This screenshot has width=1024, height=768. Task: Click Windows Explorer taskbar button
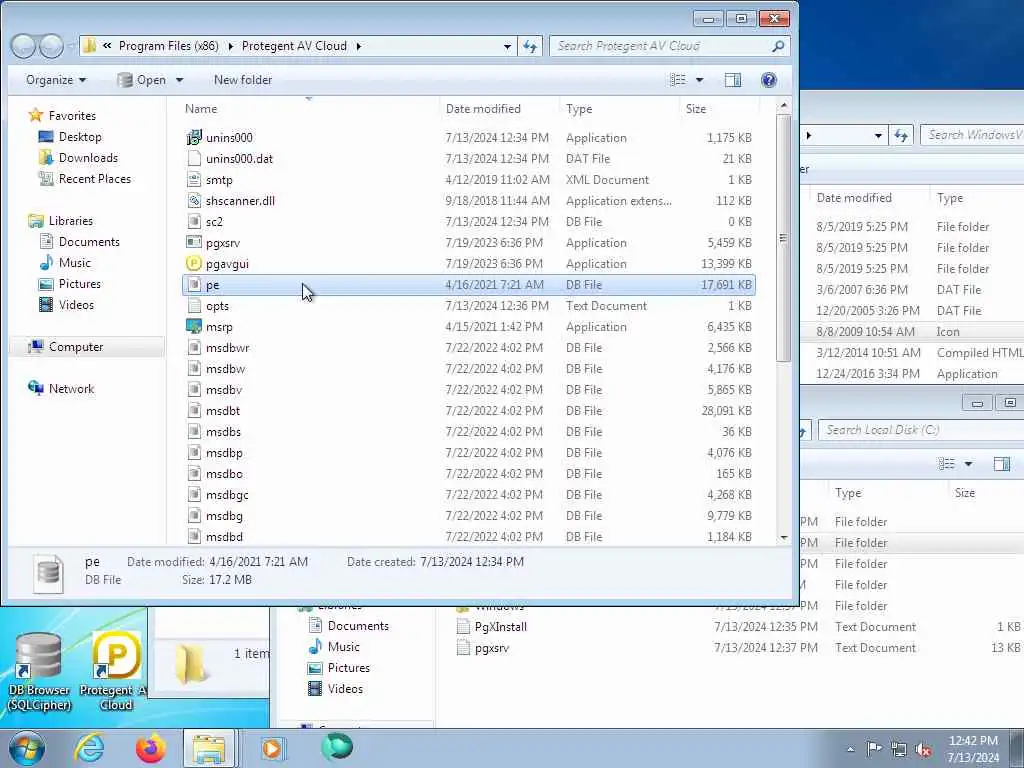209,748
